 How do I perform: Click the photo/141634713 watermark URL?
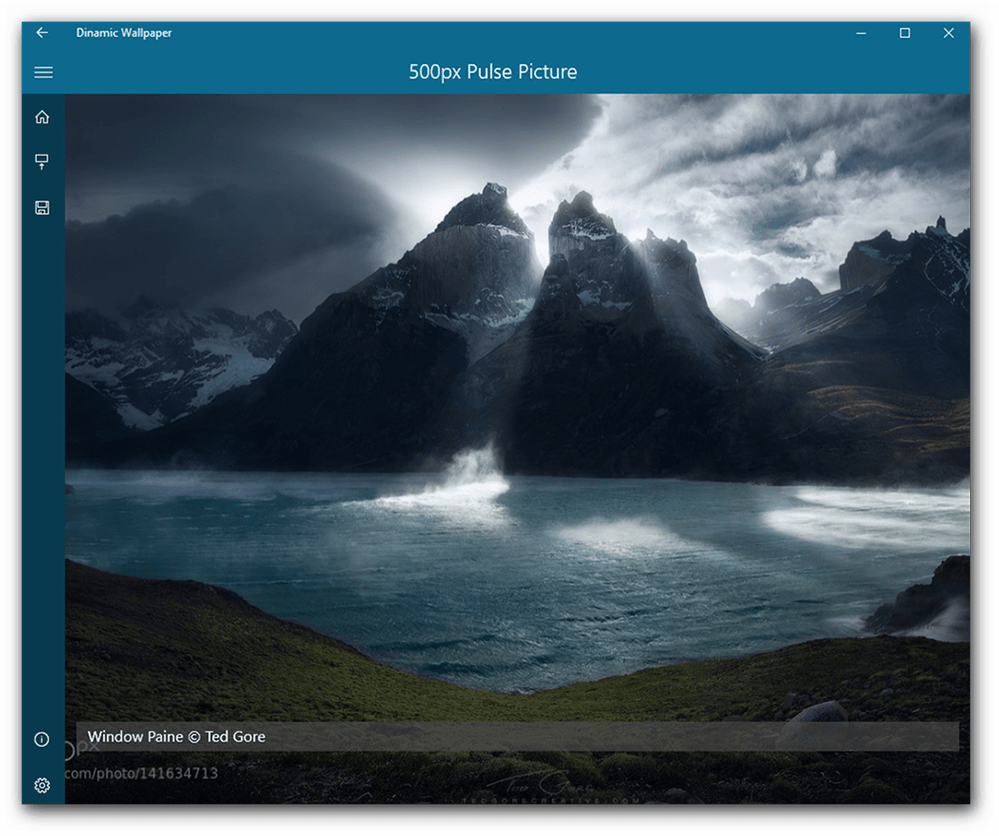142,773
